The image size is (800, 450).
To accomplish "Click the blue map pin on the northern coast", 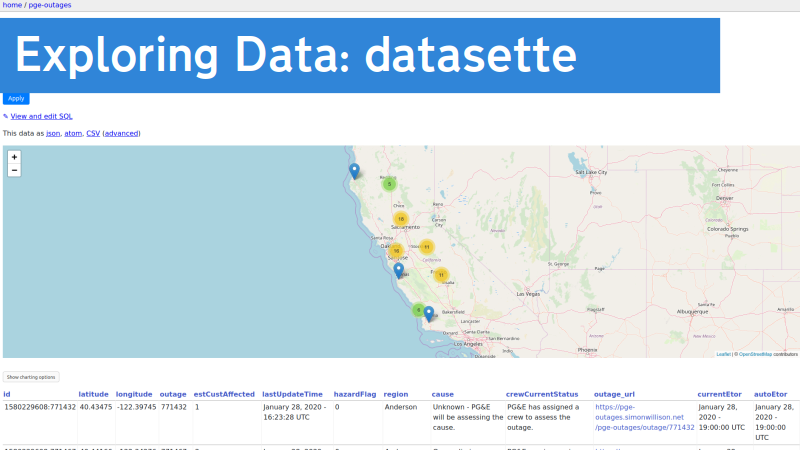I will [x=354, y=171].
